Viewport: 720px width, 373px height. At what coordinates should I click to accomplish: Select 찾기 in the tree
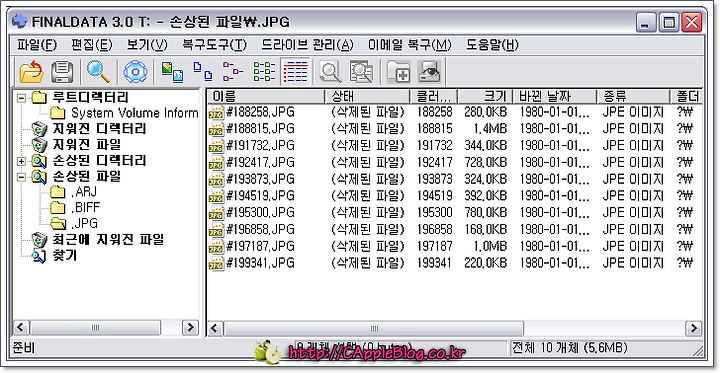click(65, 255)
